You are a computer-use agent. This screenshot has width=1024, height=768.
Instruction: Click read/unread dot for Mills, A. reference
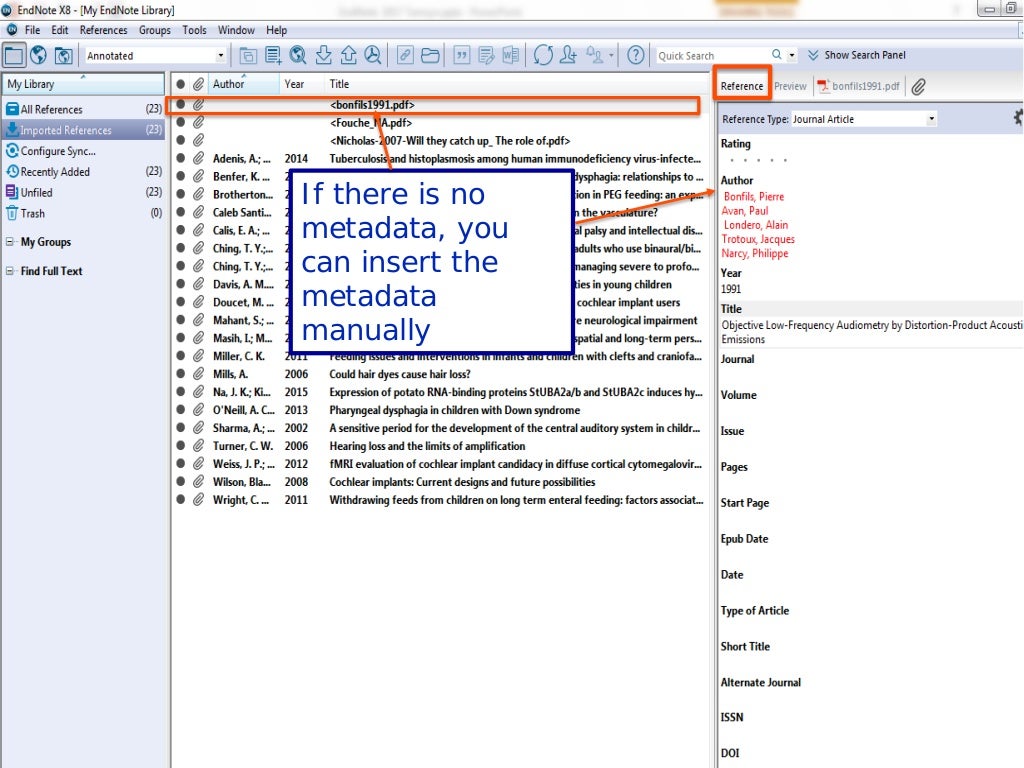[181, 374]
